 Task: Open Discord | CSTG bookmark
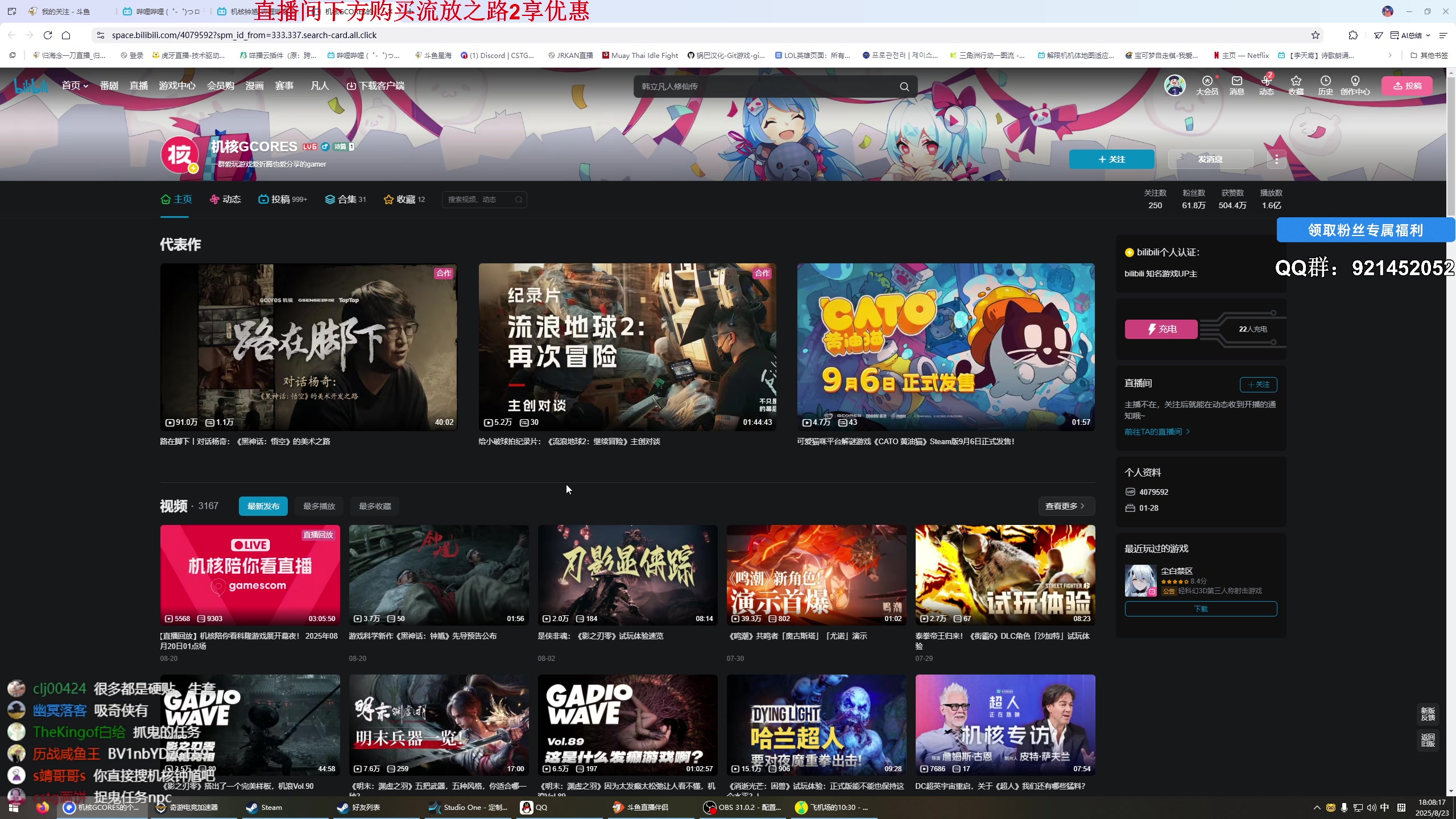point(498,55)
